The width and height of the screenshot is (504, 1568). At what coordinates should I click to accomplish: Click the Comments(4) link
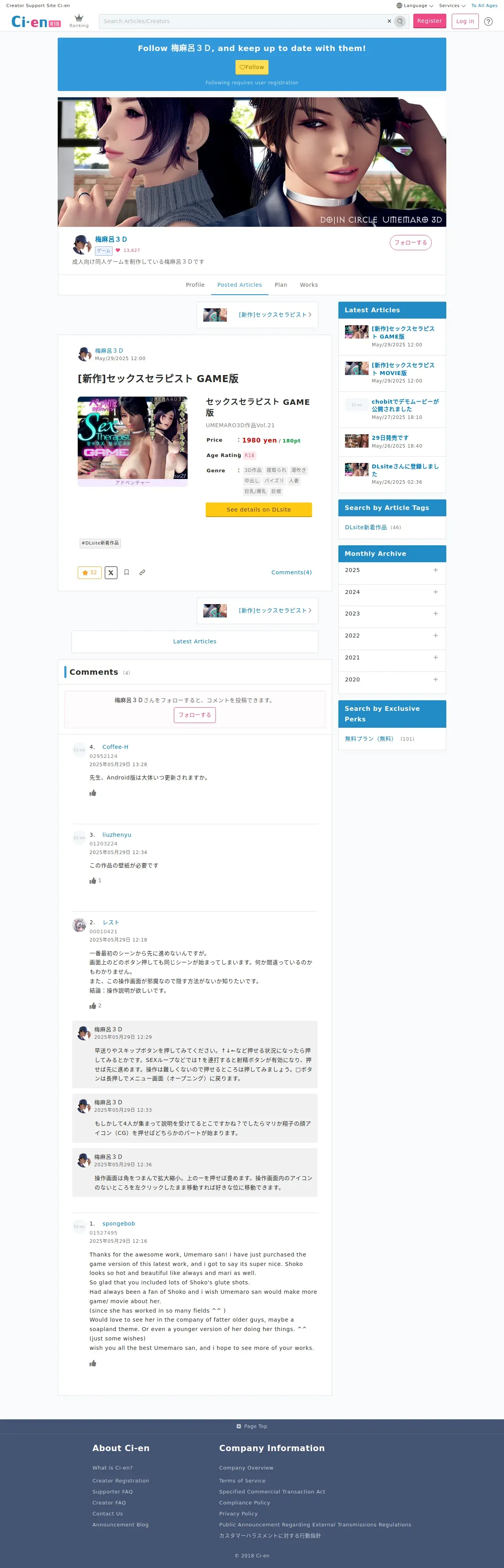pos(291,572)
